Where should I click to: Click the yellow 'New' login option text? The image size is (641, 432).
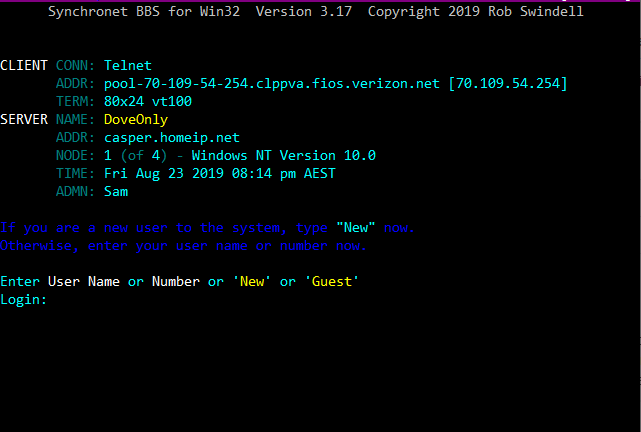[252, 282]
